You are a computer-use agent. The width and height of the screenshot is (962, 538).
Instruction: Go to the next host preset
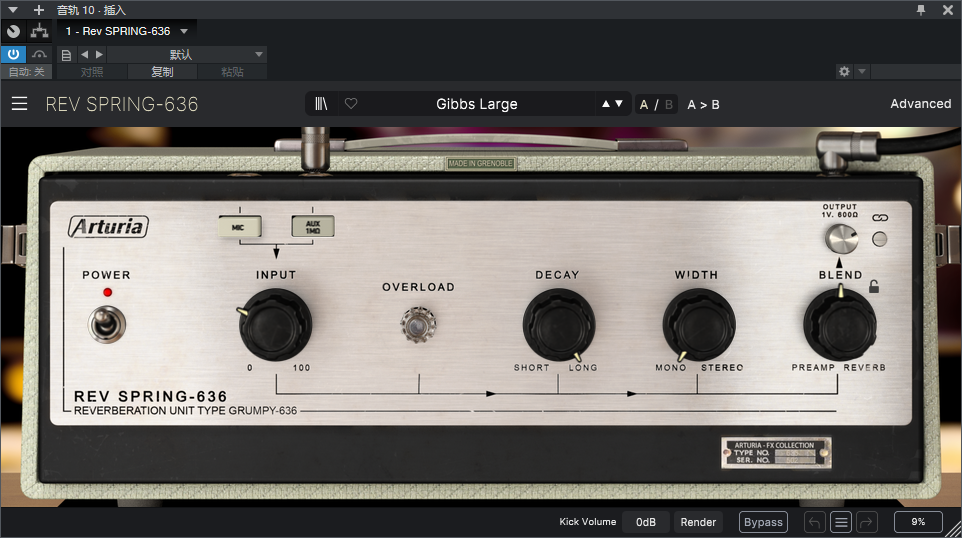(x=99, y=55)
